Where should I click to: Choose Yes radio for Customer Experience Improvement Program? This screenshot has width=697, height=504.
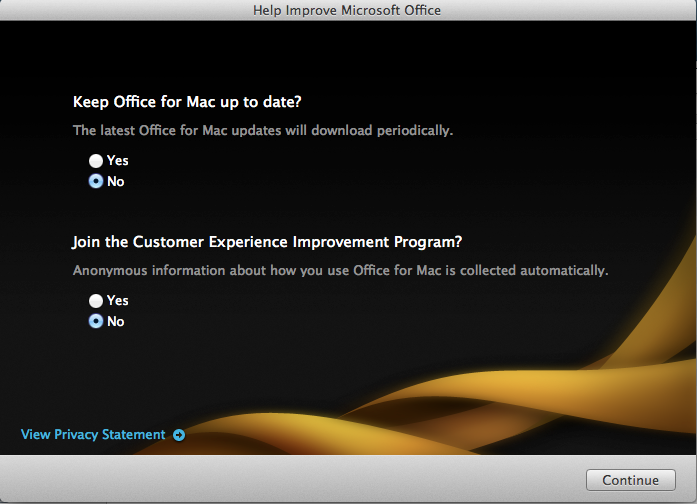(x=96, y=300)
